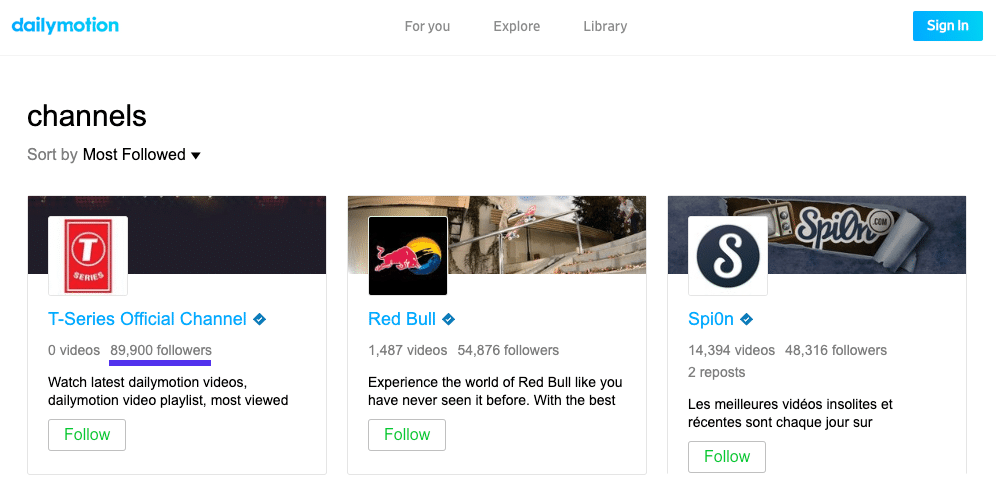Click the dailymotion logo
996x493 pixels.
(x=65, y=26)
